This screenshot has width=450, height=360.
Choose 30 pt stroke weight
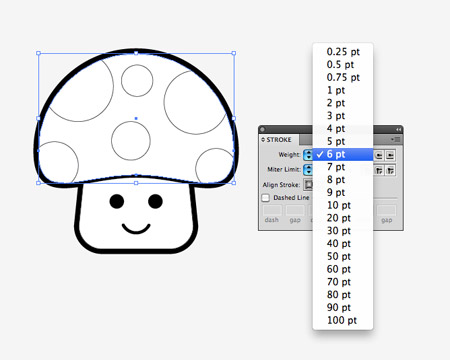pos(343,231)
